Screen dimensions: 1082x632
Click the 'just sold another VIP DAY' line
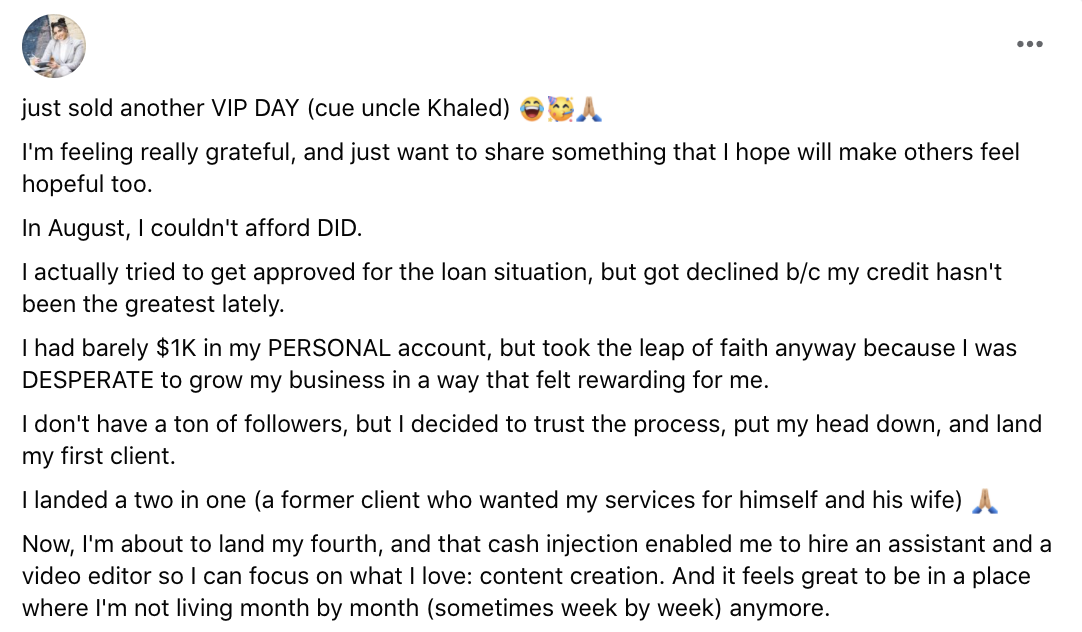point(266,108)
